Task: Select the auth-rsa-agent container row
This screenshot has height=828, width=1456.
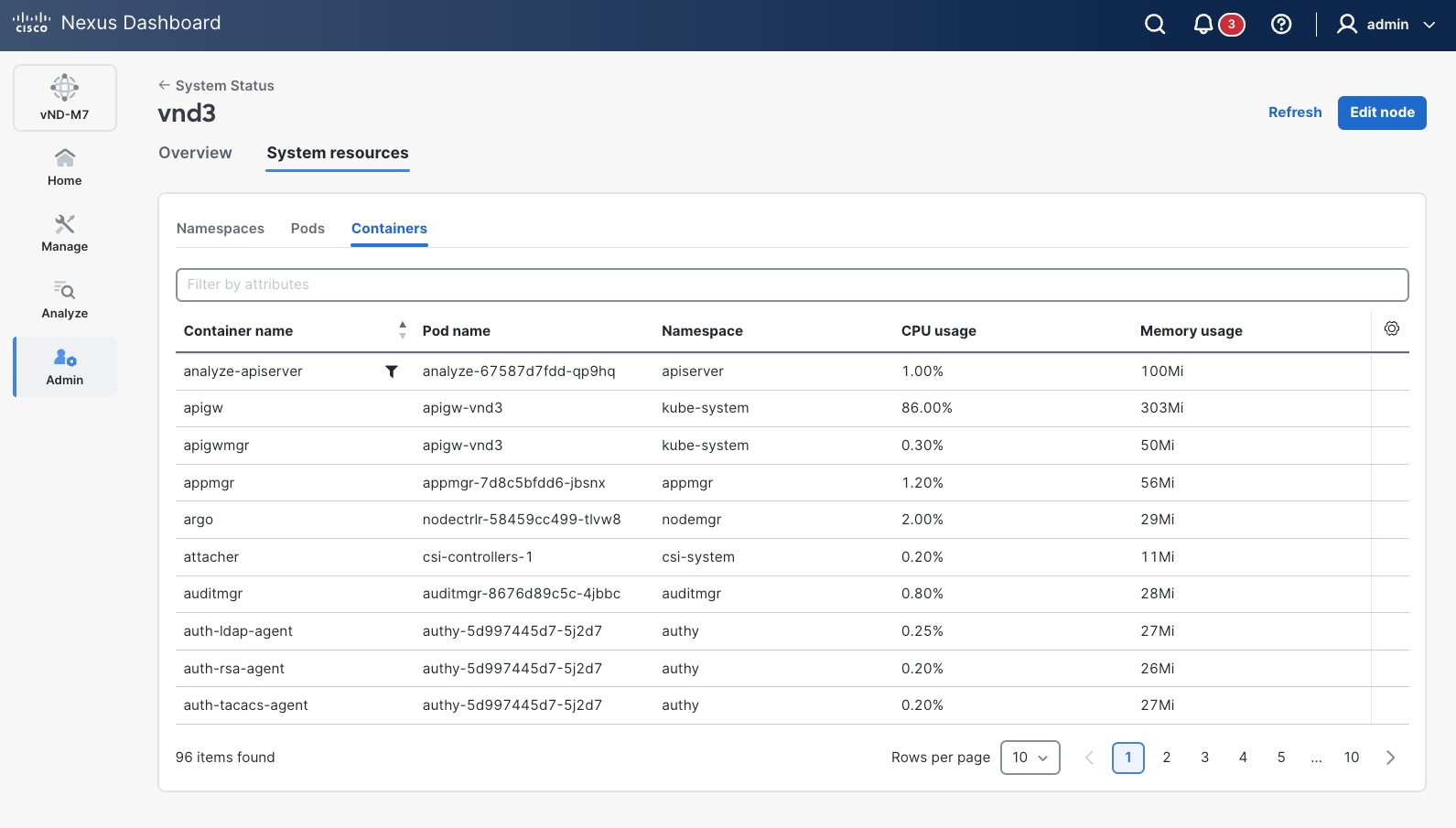Action: (793, 669)
